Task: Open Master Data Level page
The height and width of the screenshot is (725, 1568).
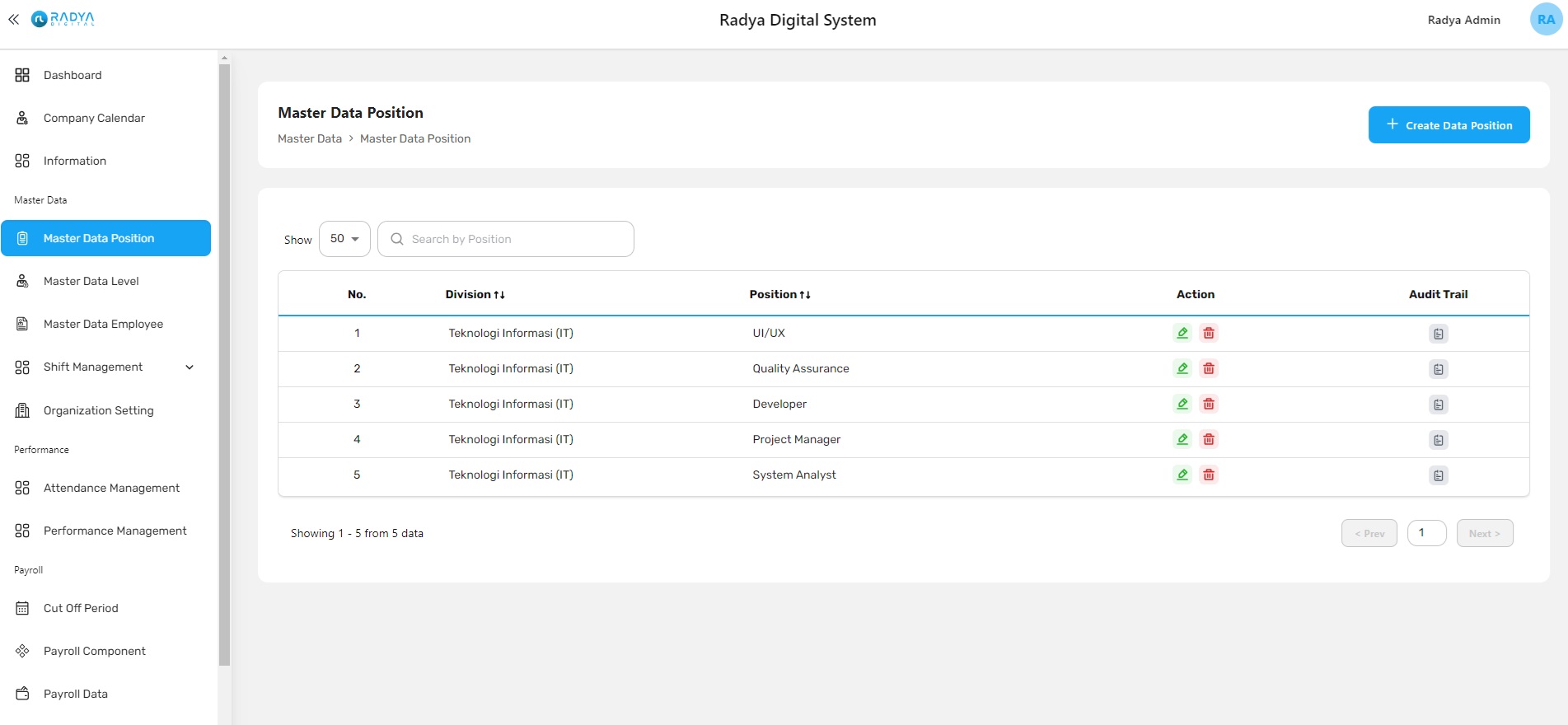Action: tap(105, 281)
